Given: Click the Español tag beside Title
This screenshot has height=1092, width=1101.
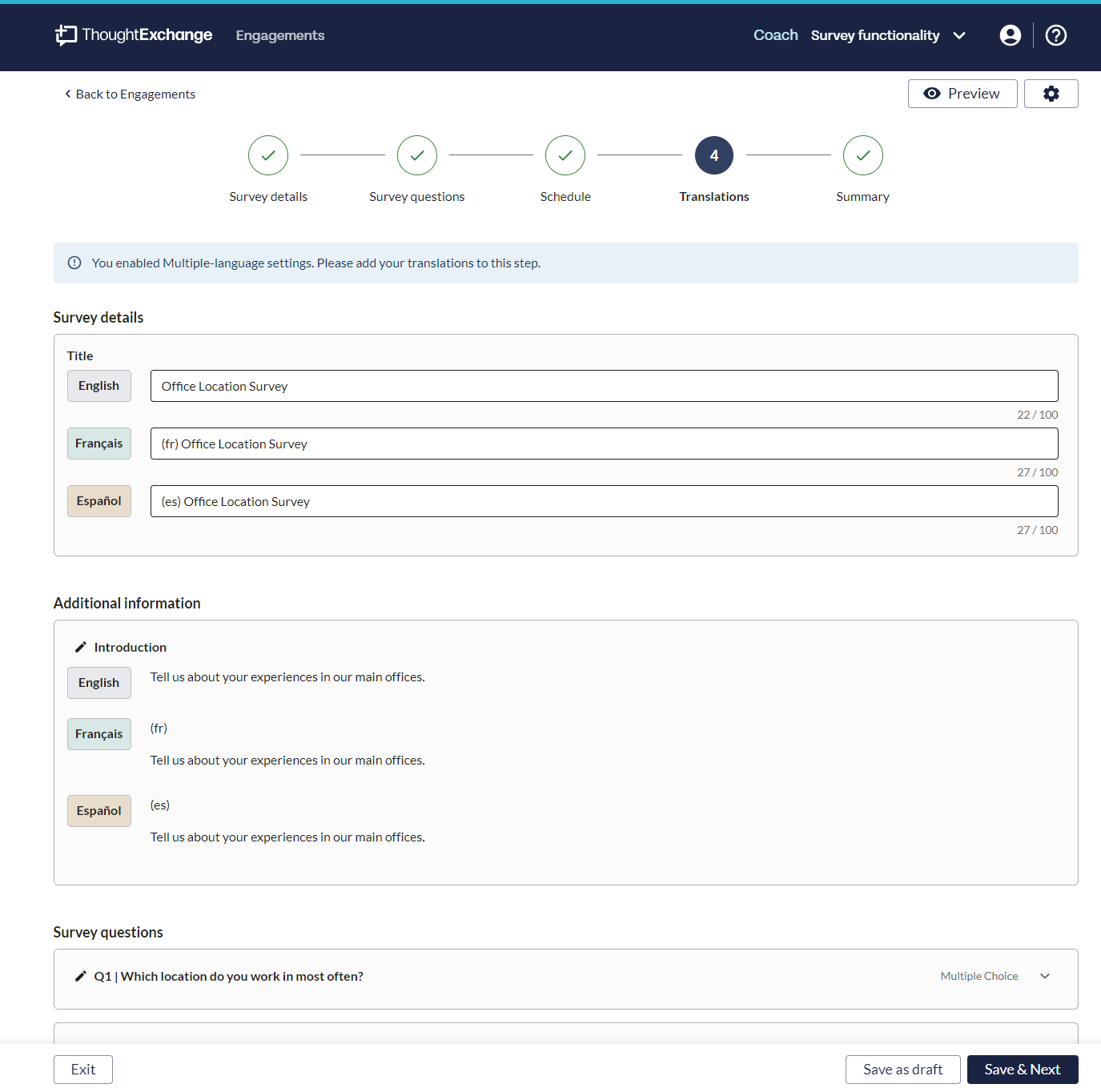Looking at the screenshot, I should [x=99, y=501].
